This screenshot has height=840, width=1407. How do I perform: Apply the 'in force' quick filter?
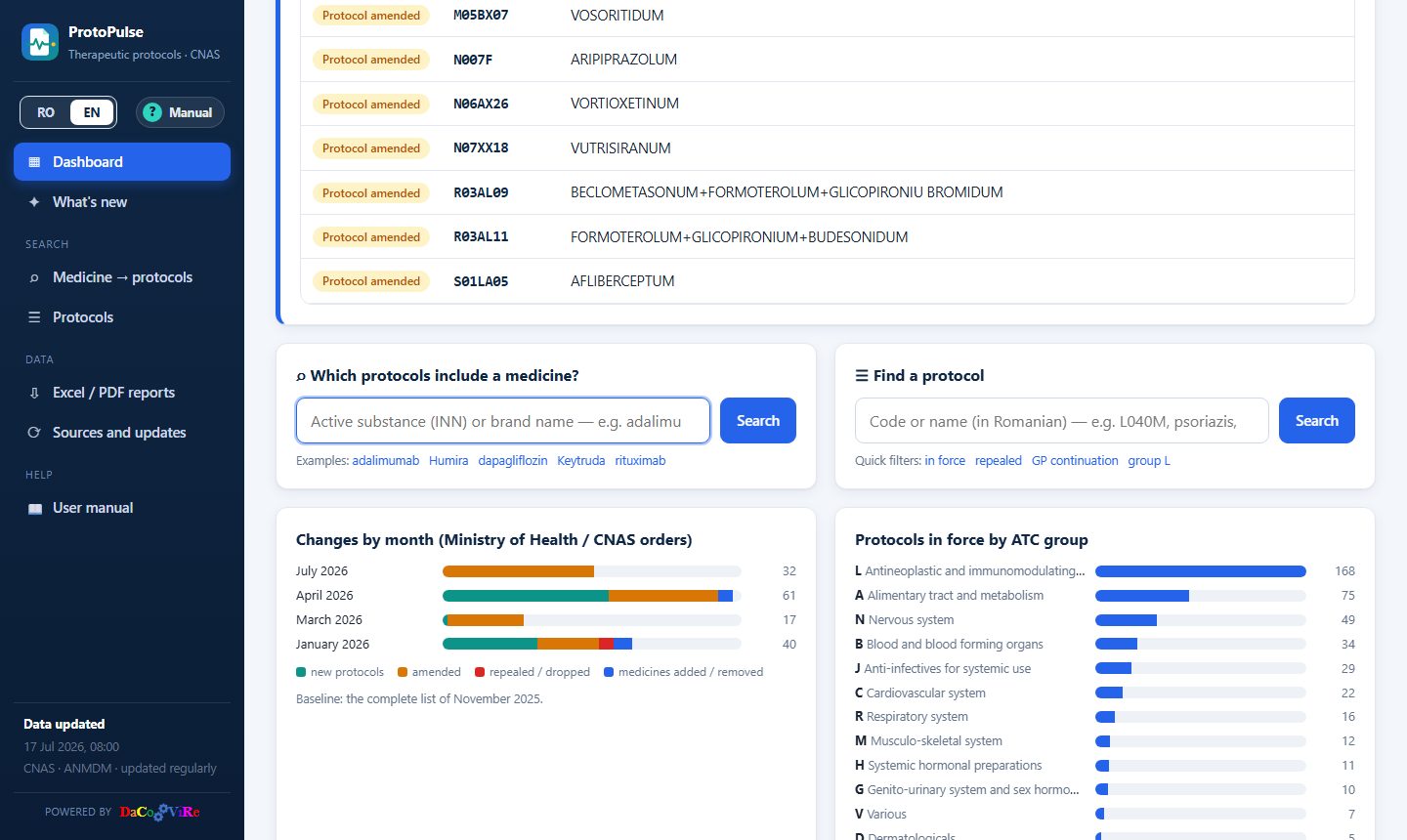point(945,461)
